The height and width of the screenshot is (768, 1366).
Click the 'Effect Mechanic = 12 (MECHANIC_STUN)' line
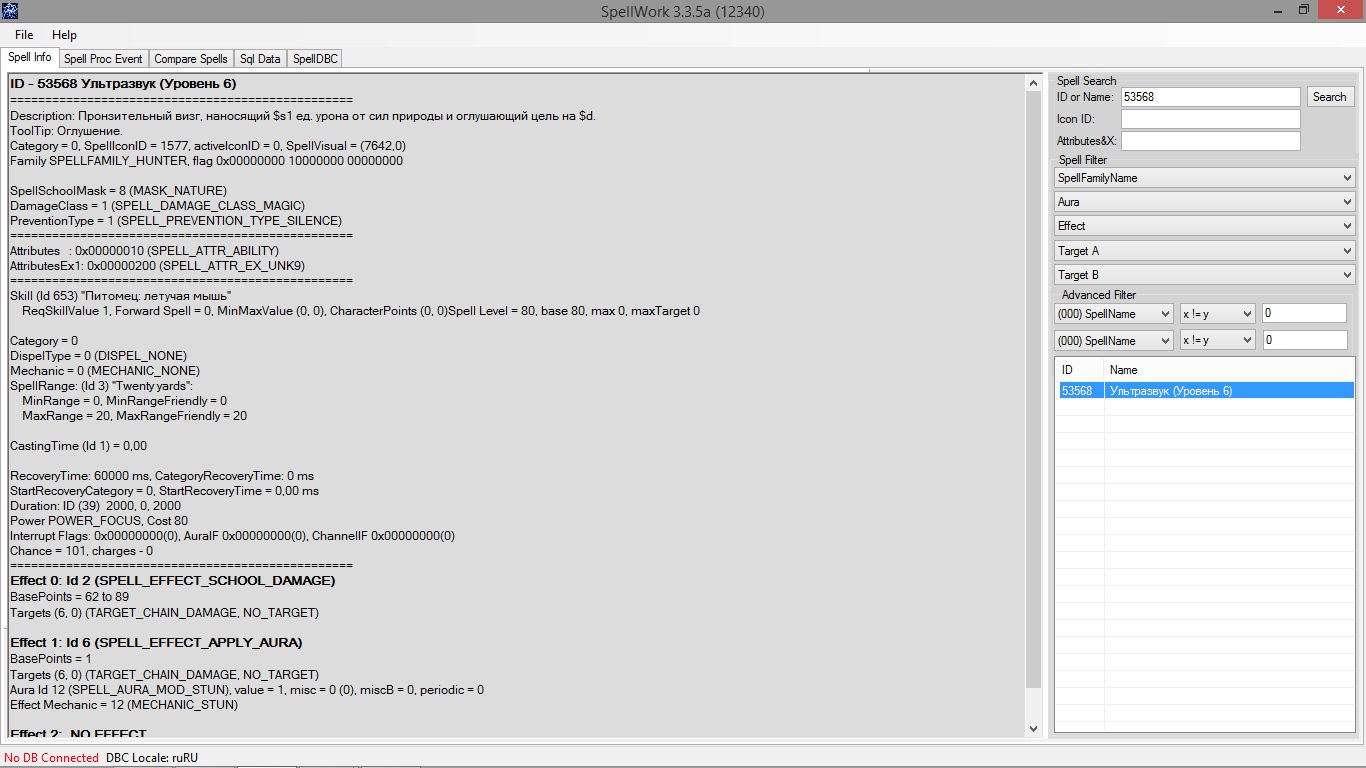[124, 705]
